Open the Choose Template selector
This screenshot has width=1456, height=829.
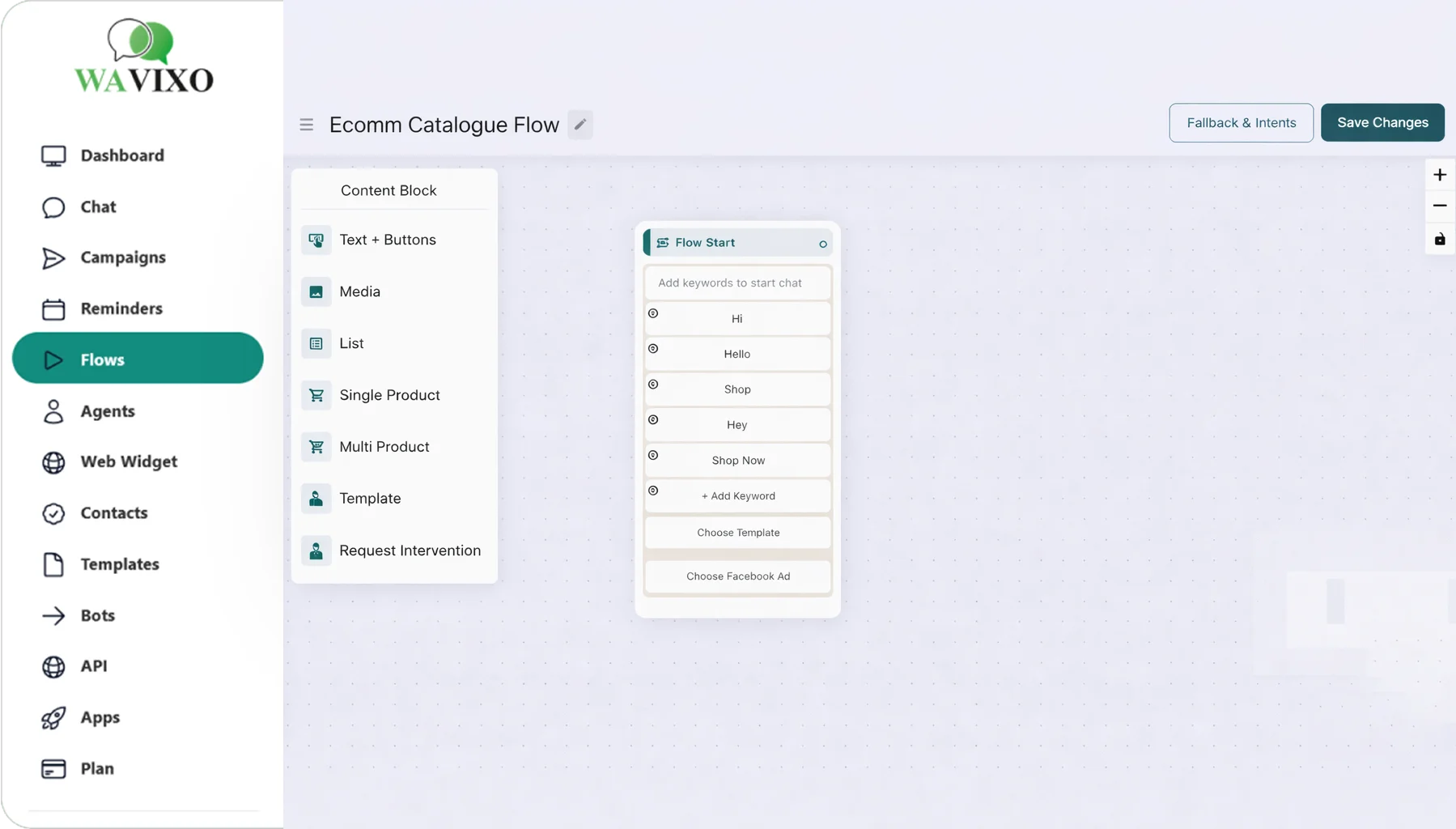pyautogui.click(x=737, y=533)
